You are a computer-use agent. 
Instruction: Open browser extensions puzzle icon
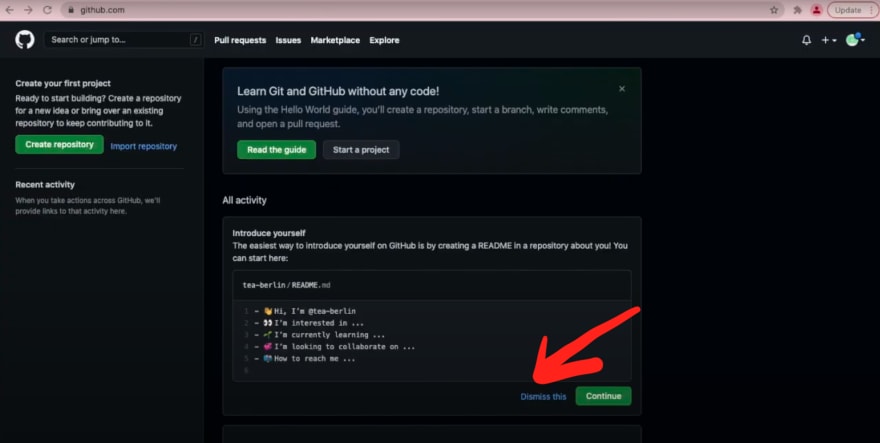(797, 10)
